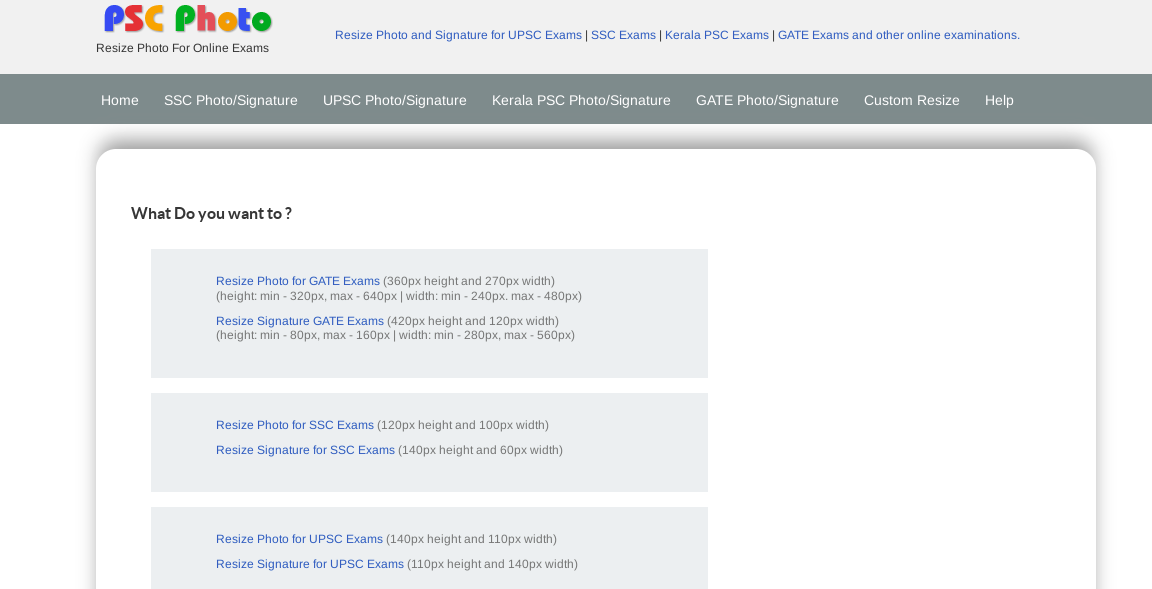Open GATE Exams and other online examinations link
Screen dimensions: 1152x589
tap(899, 35)
